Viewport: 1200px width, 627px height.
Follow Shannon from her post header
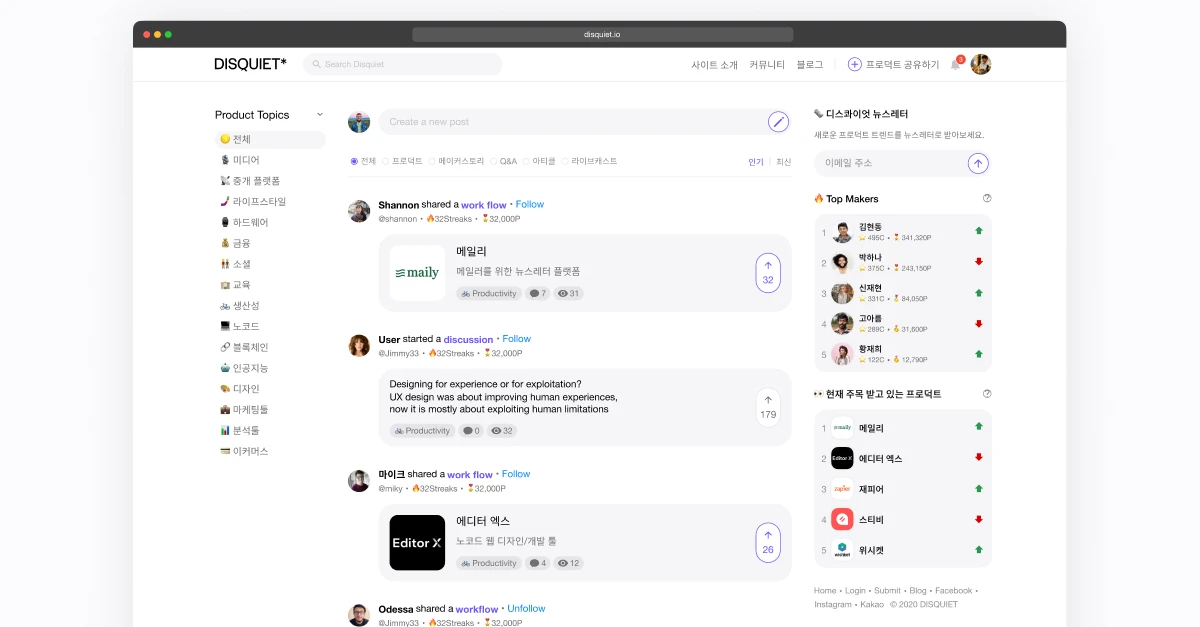pyautogui.click(x=530, y=204)
